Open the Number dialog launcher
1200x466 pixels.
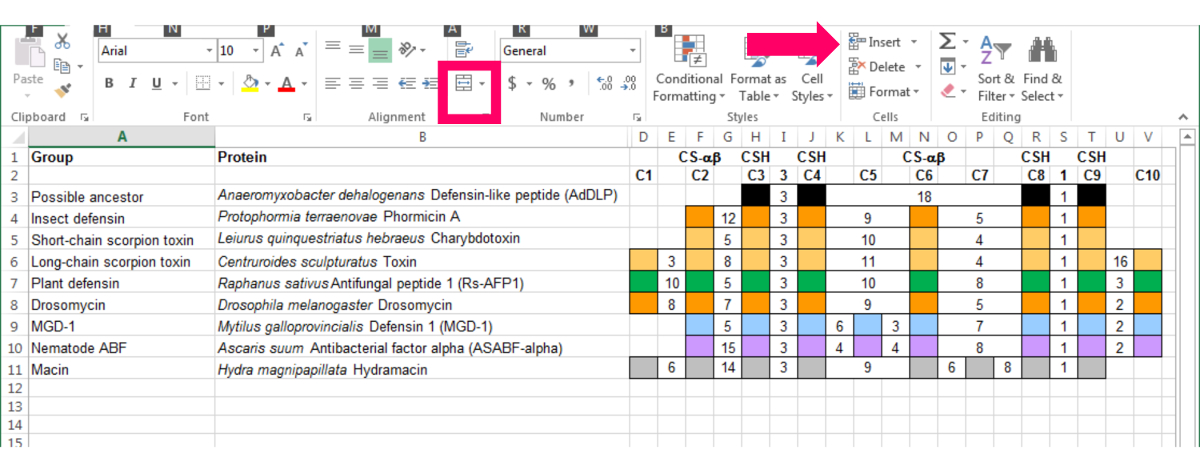(637, 117)
